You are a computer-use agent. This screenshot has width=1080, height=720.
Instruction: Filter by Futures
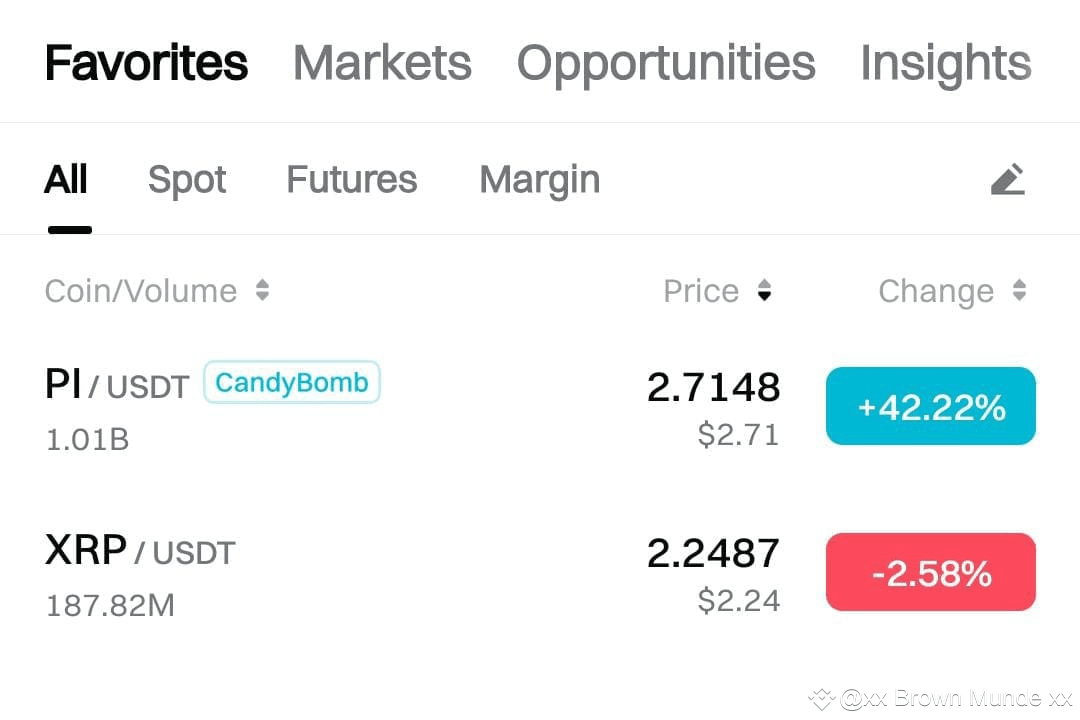351,180
